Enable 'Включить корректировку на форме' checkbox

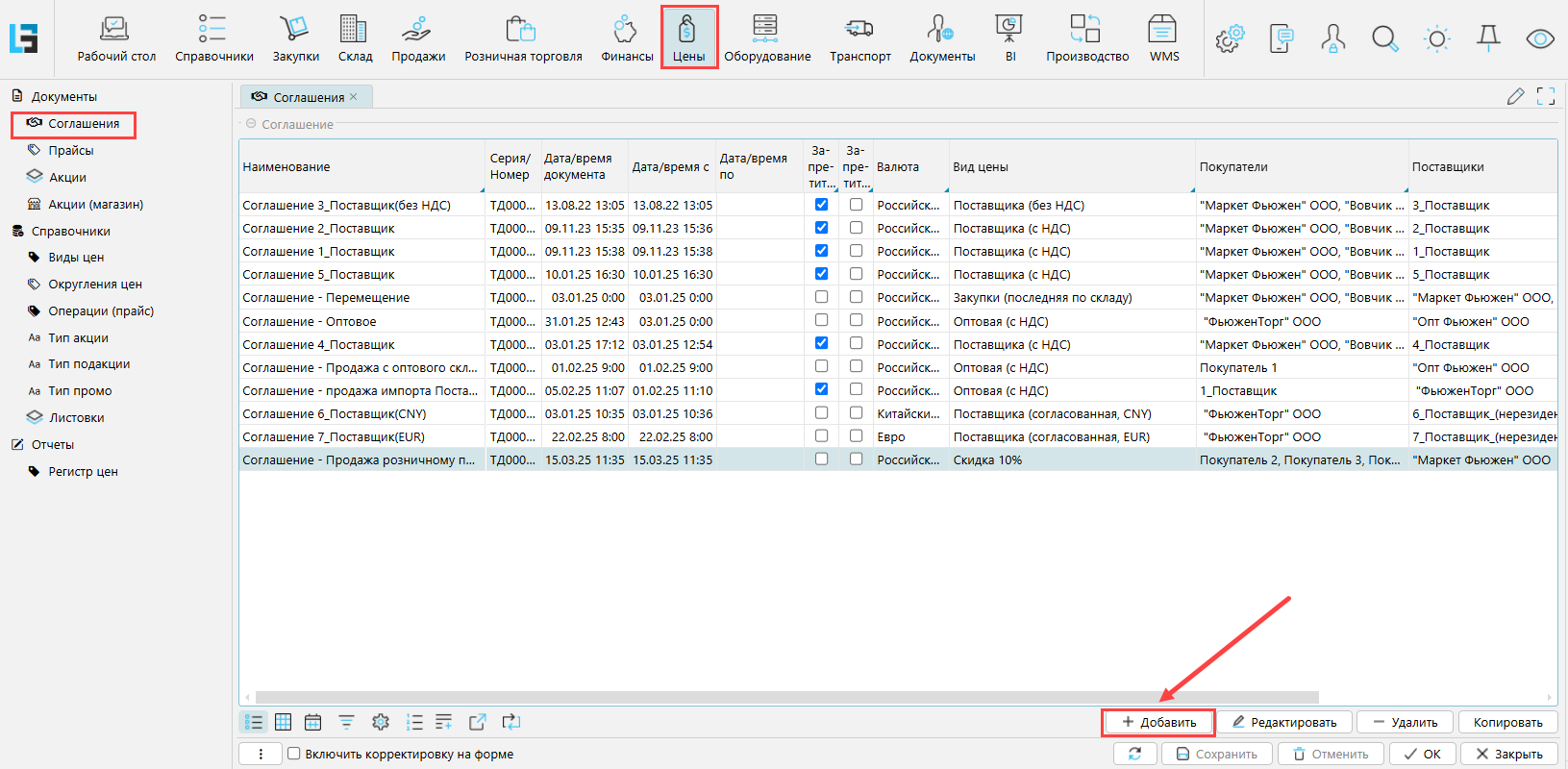pyautogui.click(x=294, y=754)
